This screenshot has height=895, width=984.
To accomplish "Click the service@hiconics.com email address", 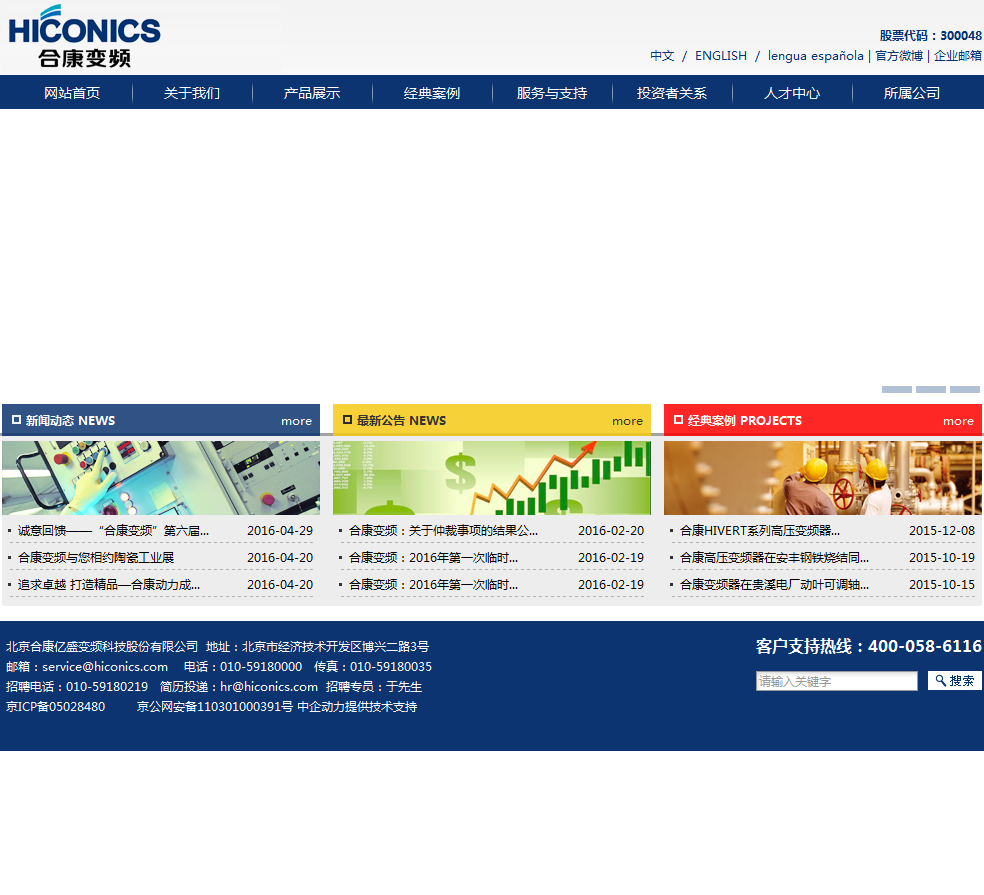I will click(x=105, y=667).
